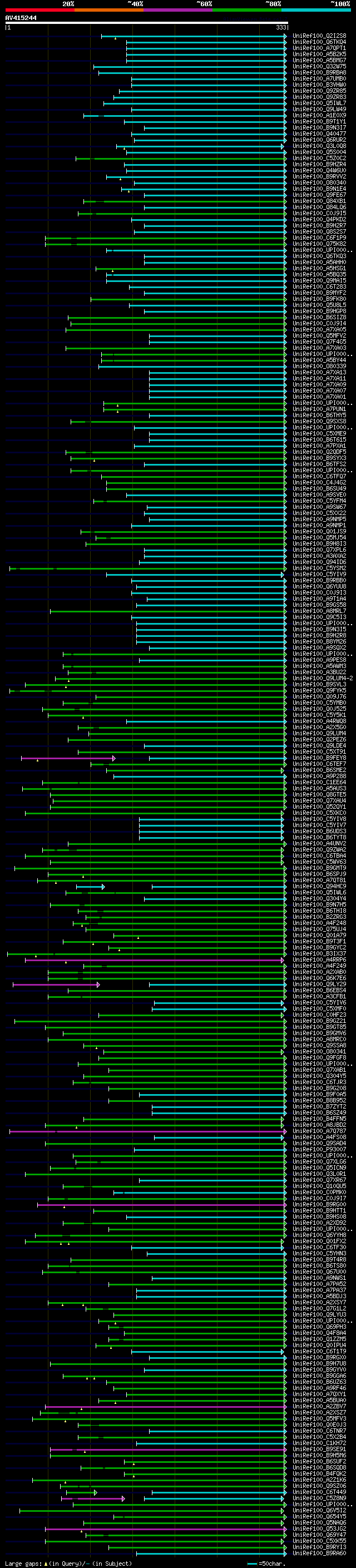This screenshot has height=1568, width=356.
Task: Open hit UniRef100_C5Z8N9
Action: [x=319, y=1498]
